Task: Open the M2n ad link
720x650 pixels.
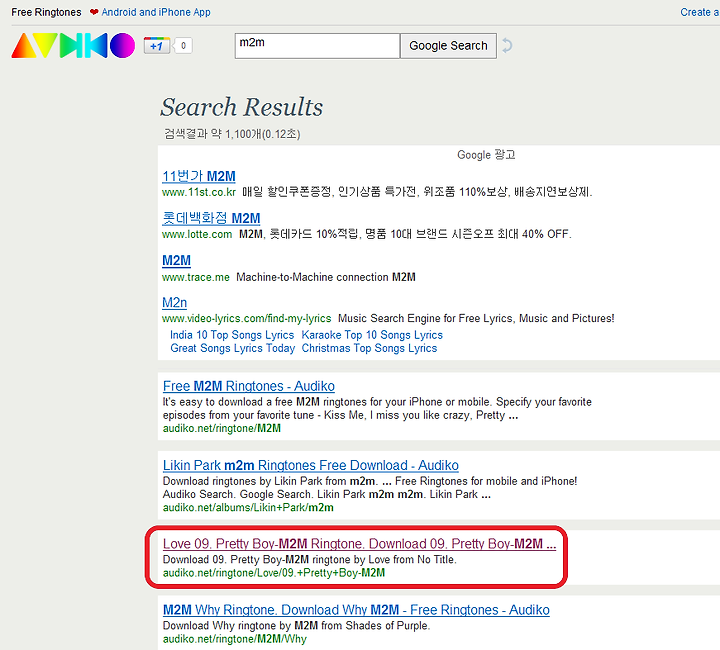Action: 174,303
